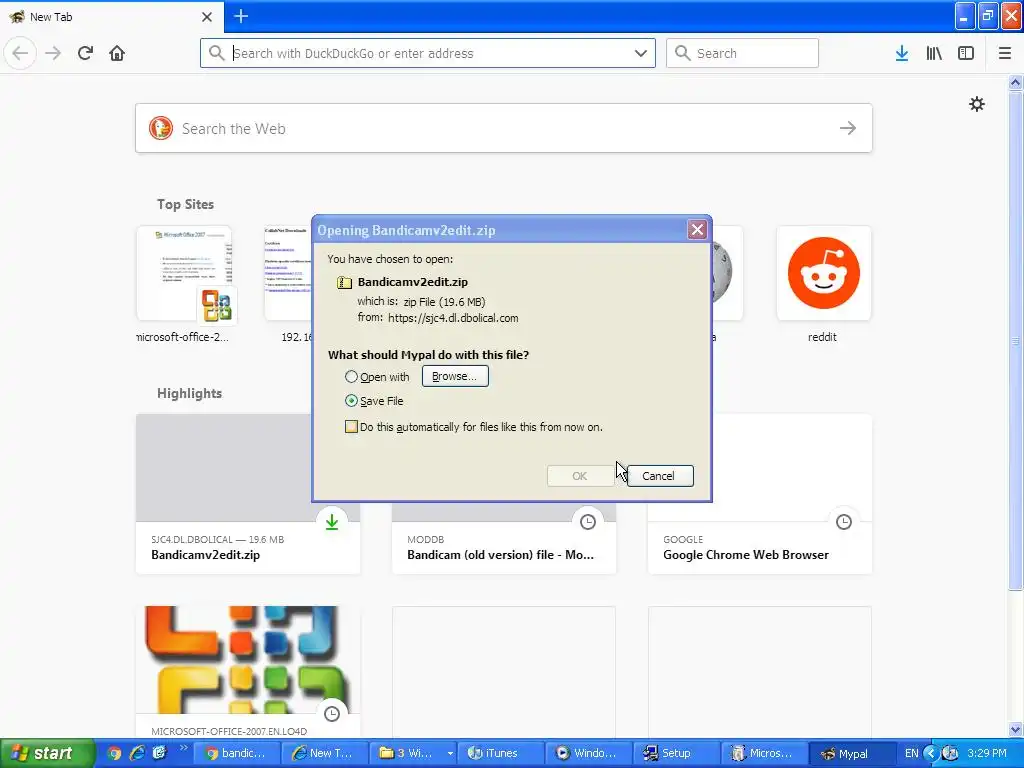
Task: Click the browser forward arrow button
Action: tap(53, 53)
